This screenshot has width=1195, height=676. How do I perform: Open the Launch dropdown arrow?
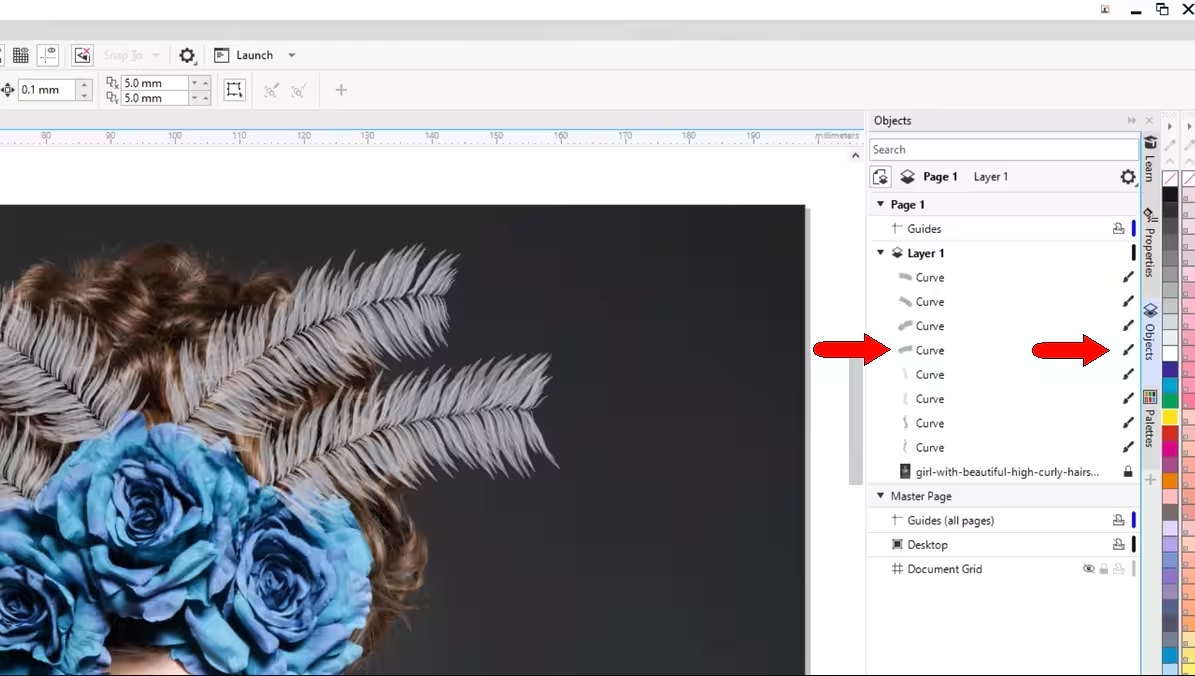(x=292, y=56)
